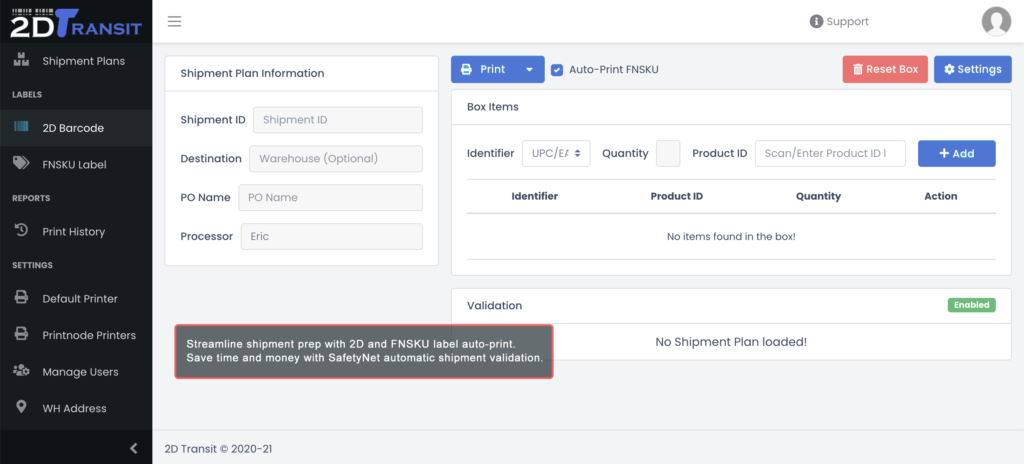This screenshot has height=464, width=1024.
Task: Open FNSKU Label menu item
Action: pos(76,165)
